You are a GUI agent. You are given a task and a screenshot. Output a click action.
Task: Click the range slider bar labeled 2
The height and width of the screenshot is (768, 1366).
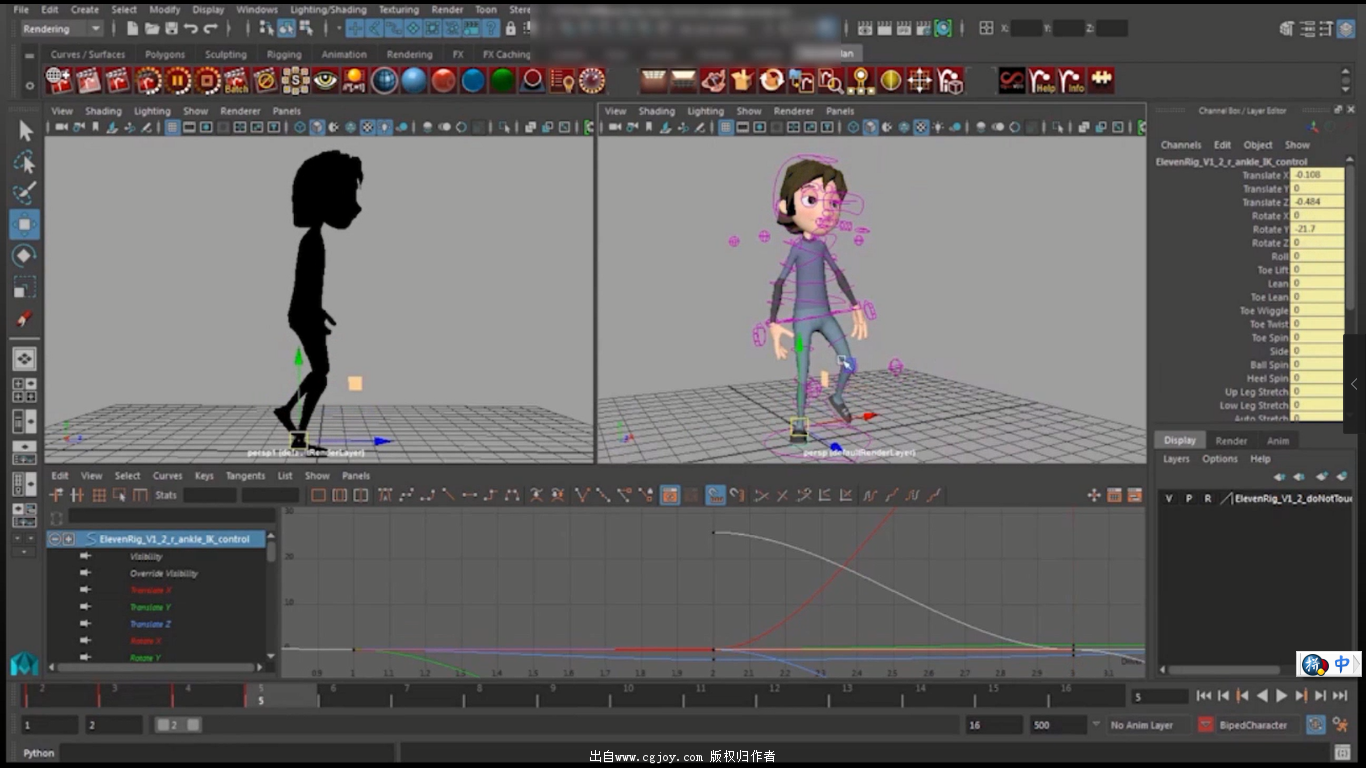178,725
